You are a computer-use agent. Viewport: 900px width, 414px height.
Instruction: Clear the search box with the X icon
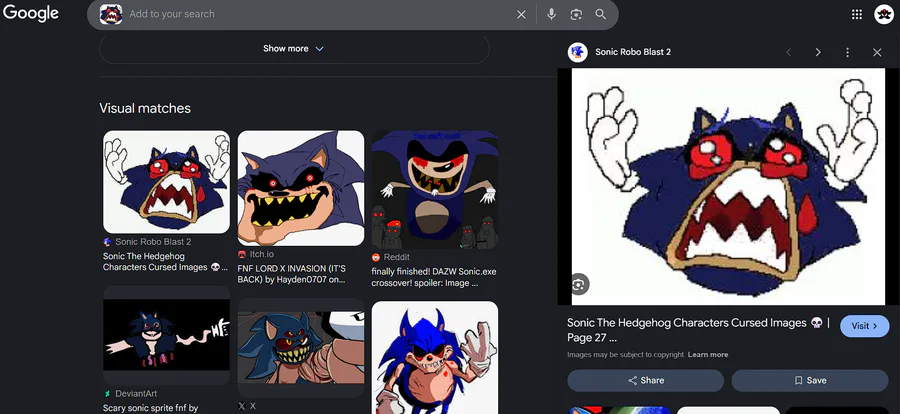[521, 14]
